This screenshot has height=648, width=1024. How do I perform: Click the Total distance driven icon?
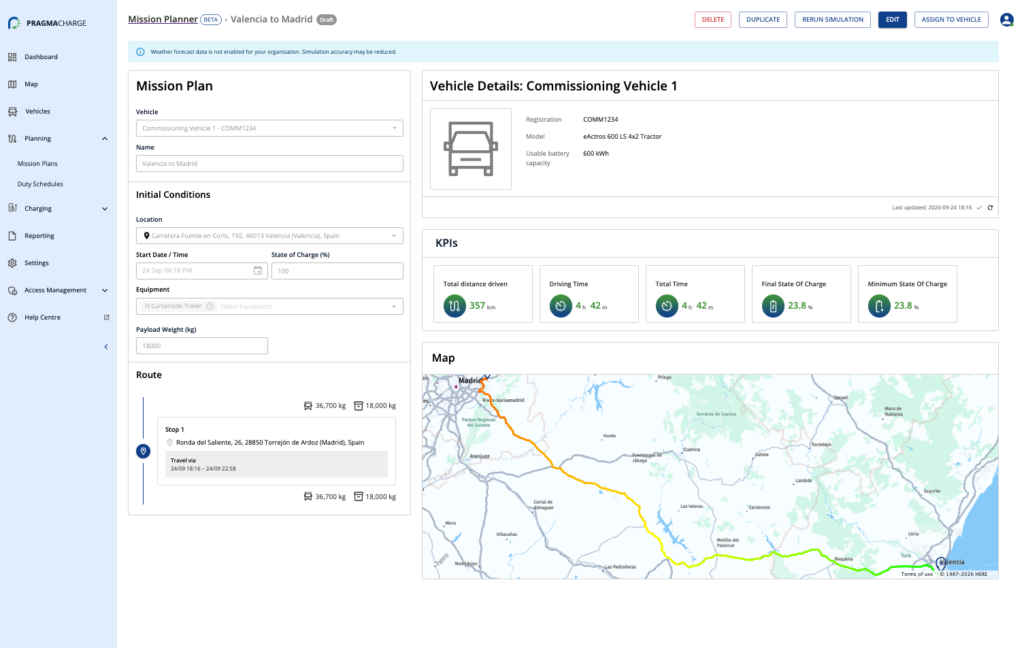tap(455, 306)
